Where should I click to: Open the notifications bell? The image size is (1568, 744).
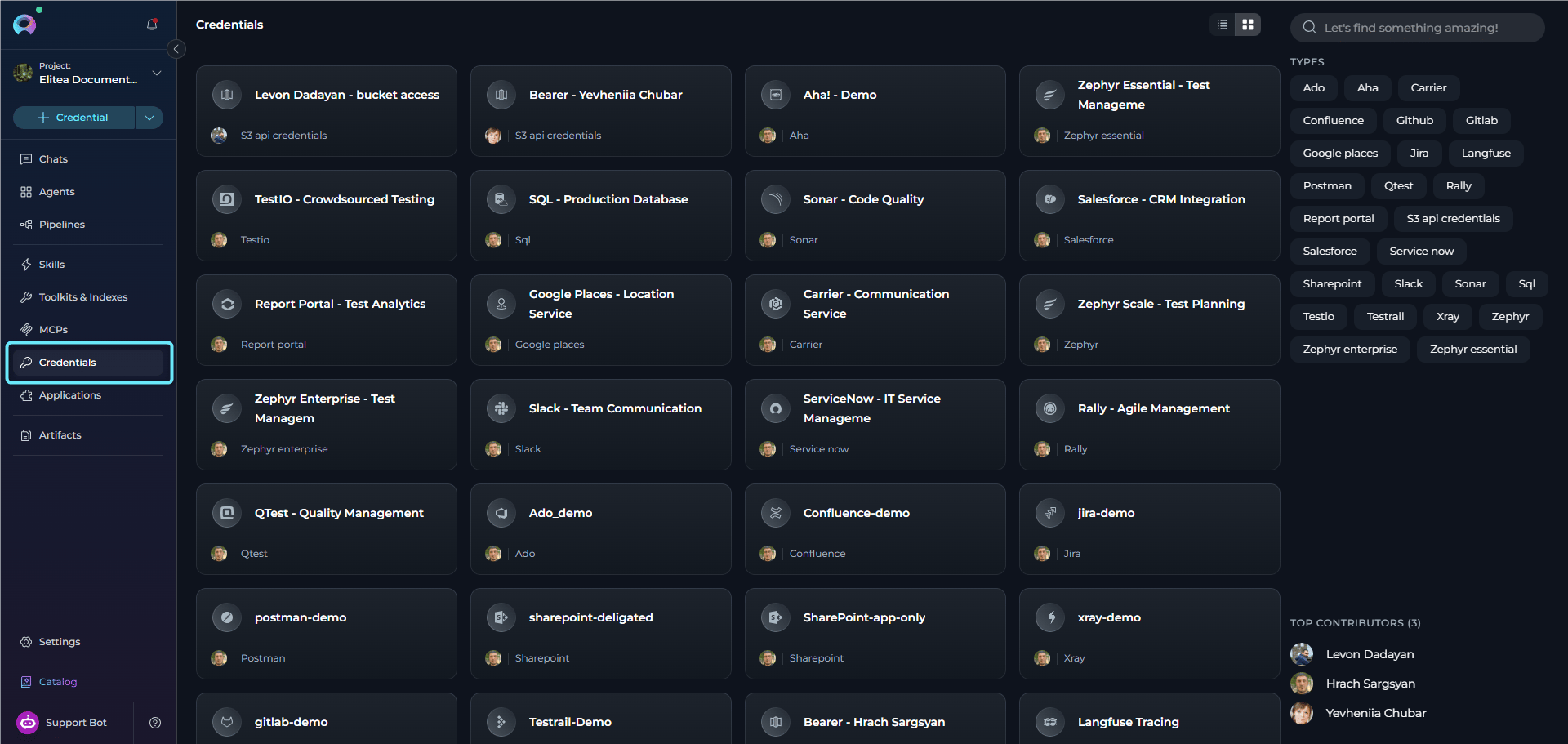(x=152, y=25)
